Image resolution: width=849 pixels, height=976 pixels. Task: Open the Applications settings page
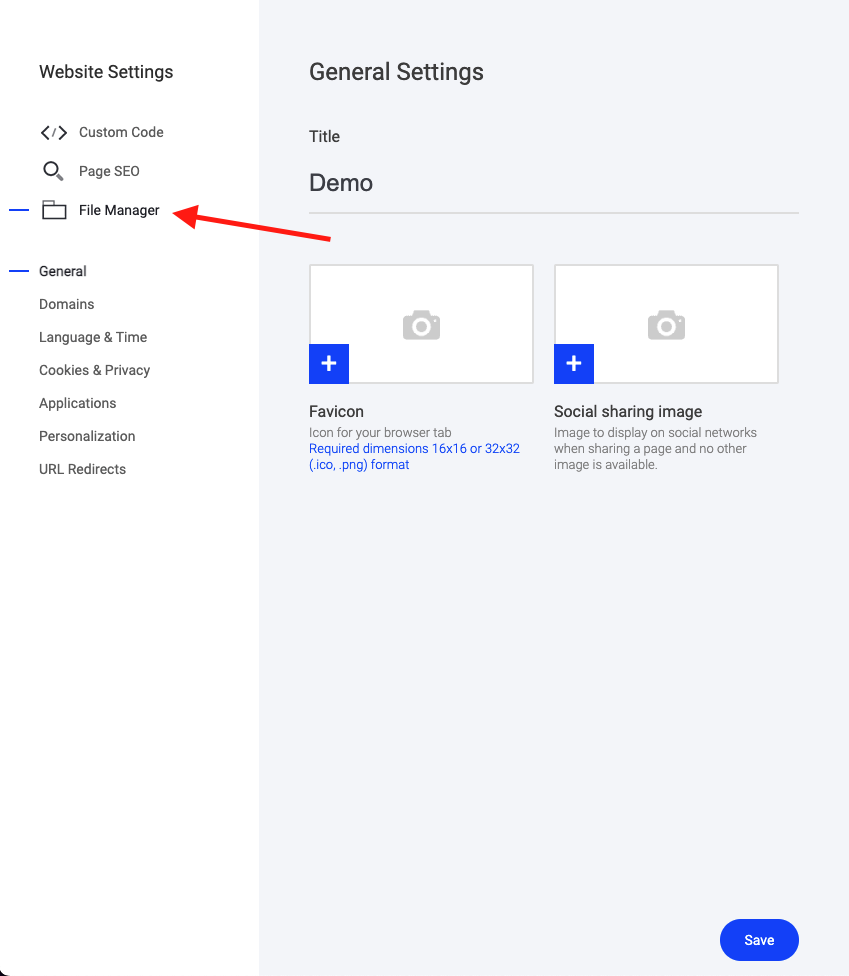pos(77,403)
